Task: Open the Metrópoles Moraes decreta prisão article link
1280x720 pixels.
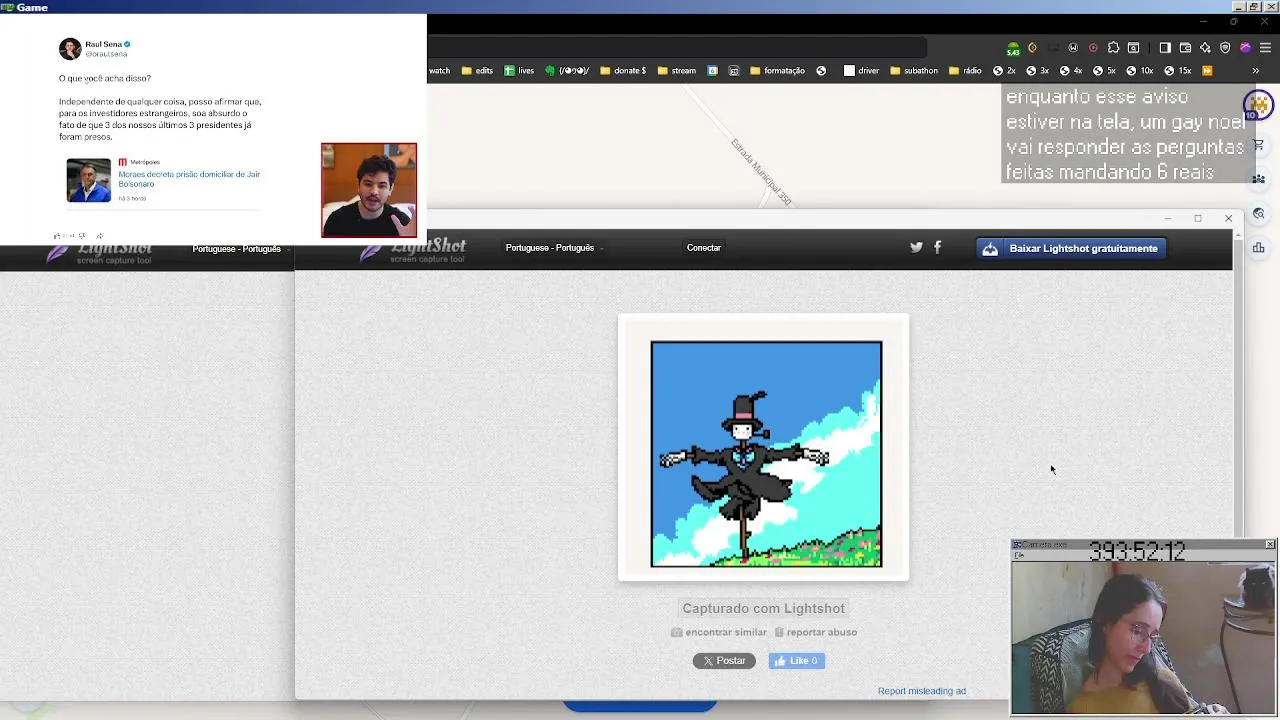Action: click(189, 178)
